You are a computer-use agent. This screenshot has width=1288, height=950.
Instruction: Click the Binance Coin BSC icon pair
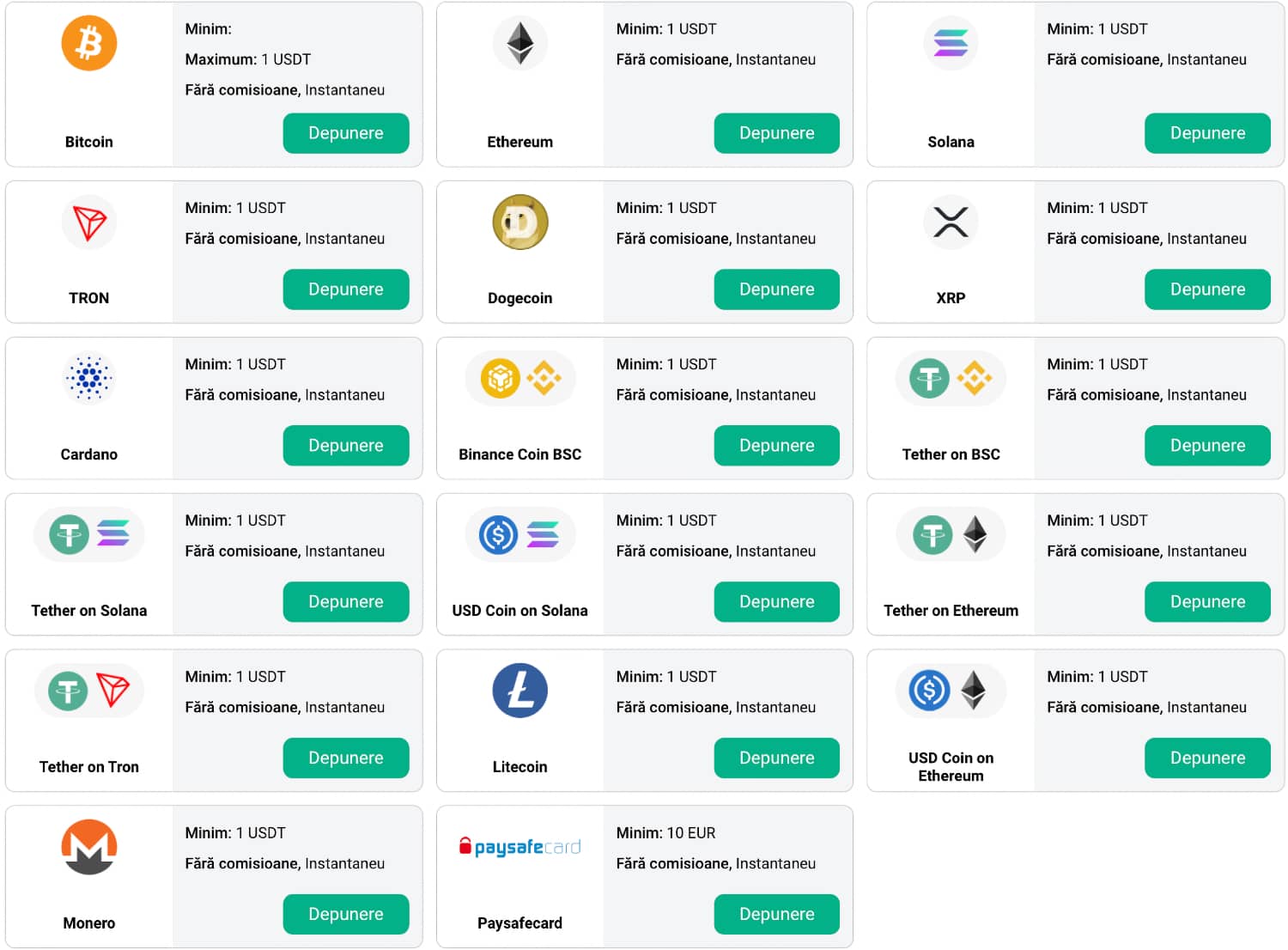pos(519,378)
